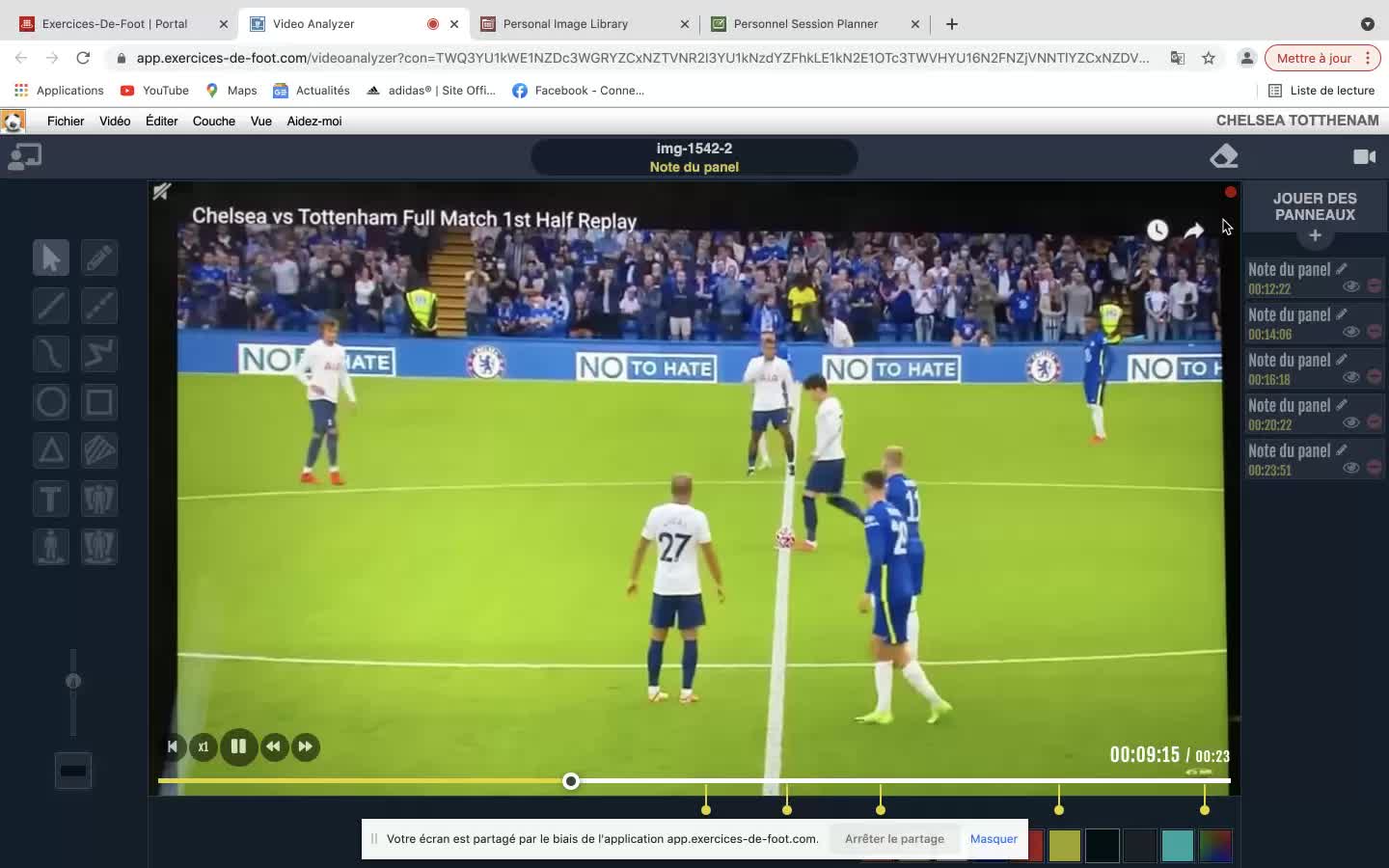Click the eraser icon in top bar

[x=1224, y=156]
